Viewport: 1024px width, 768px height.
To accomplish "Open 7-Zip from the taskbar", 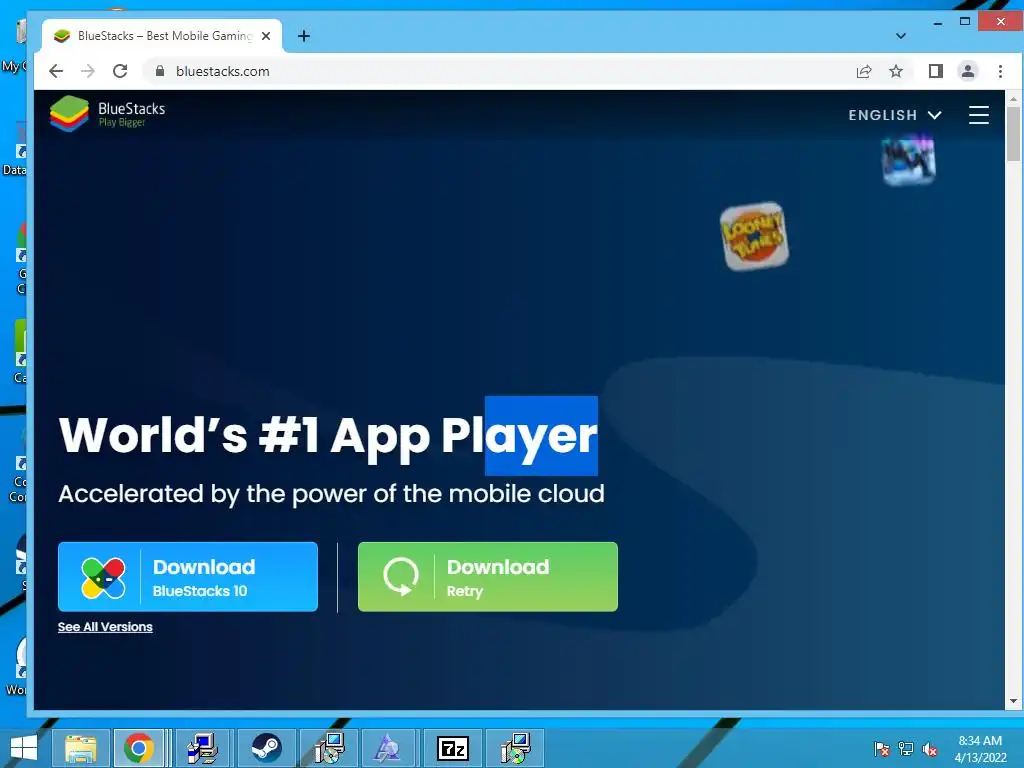I will coord(453,748).
